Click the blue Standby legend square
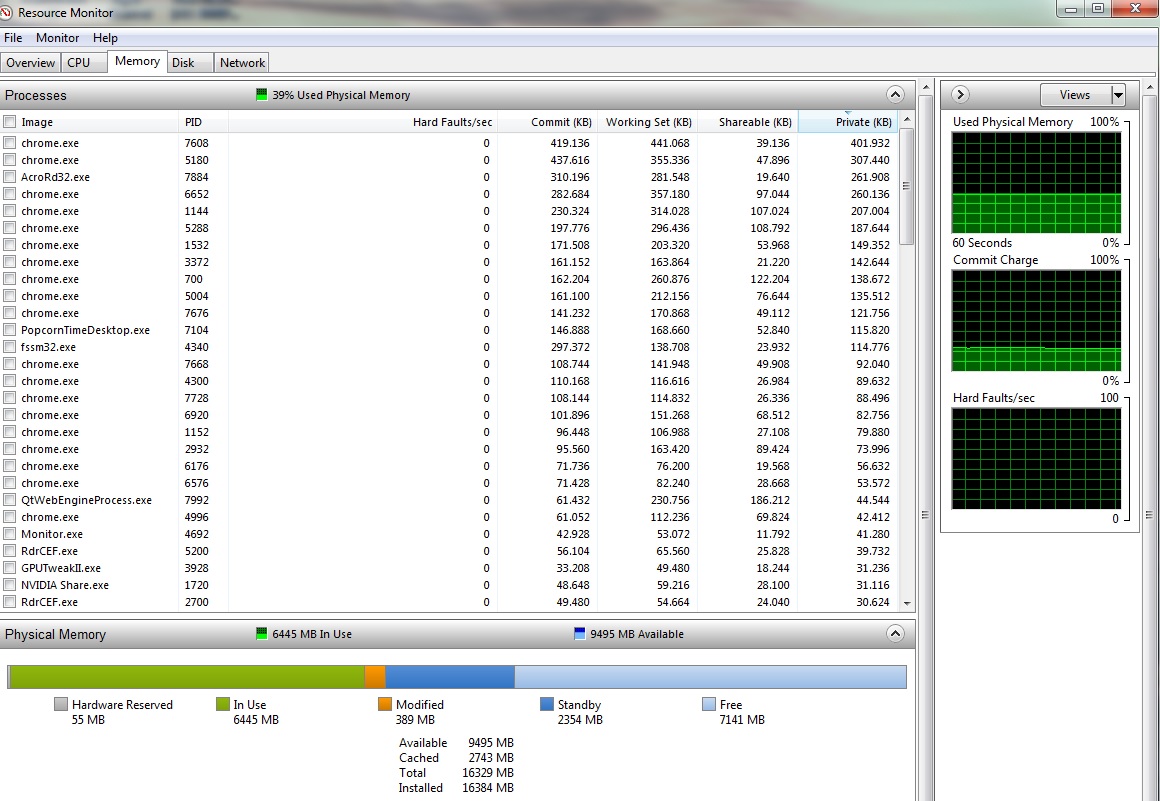Viewport: 1160px width, 801px height. pos(547,705)
